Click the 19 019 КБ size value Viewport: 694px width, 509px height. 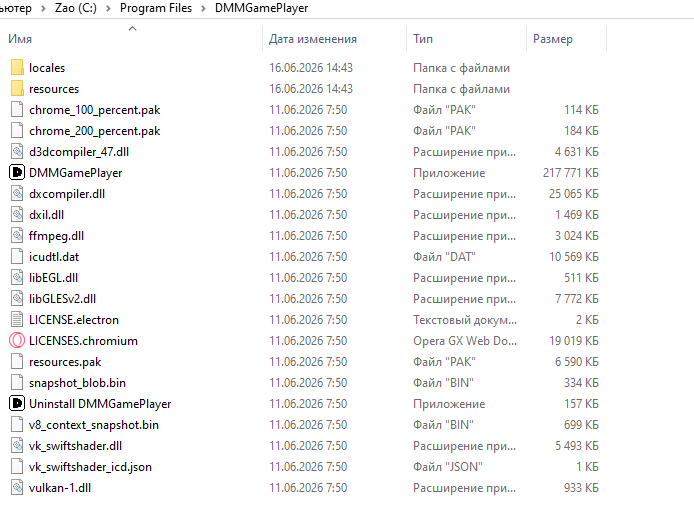(x=574, y=341)
